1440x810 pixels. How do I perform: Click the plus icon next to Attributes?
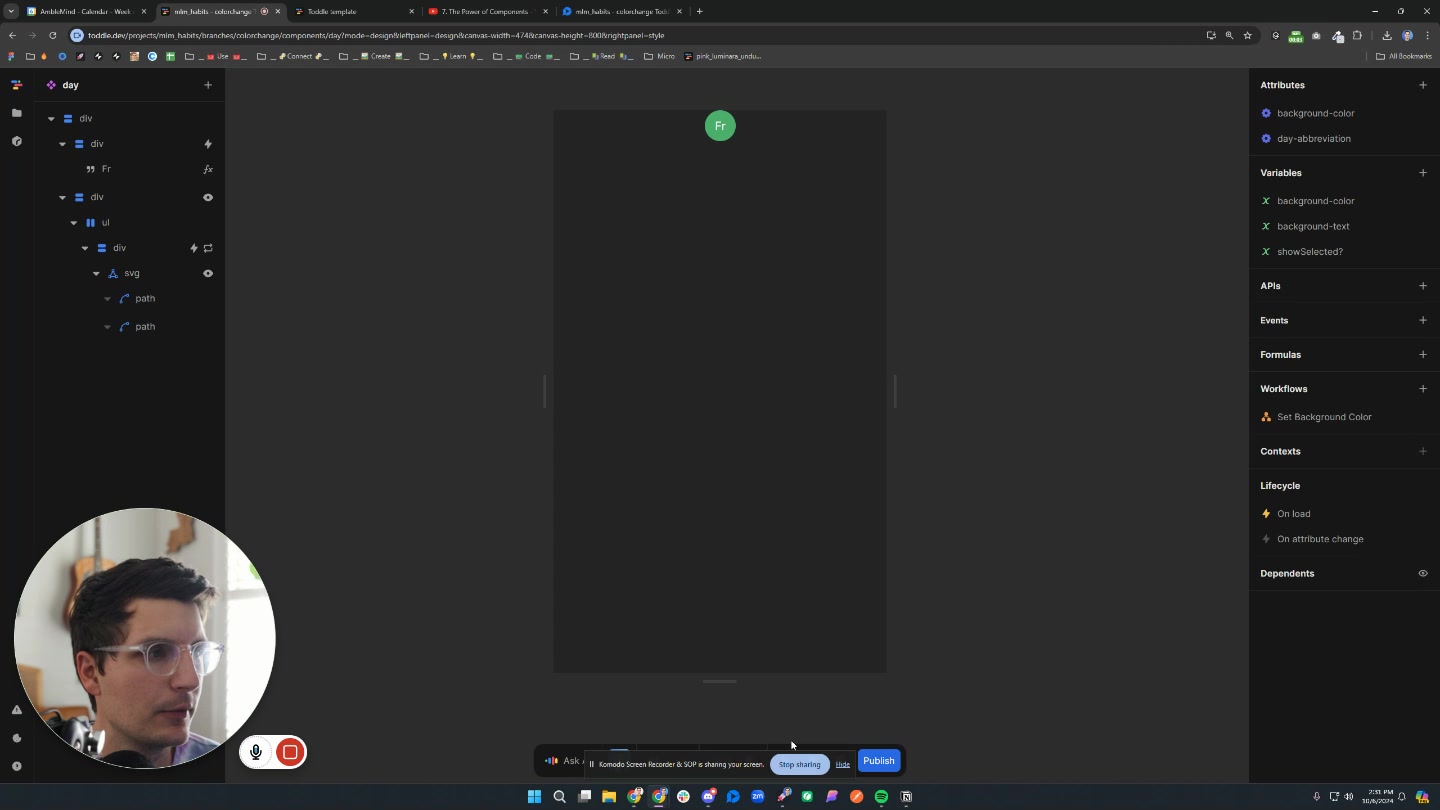point(1422,85)
